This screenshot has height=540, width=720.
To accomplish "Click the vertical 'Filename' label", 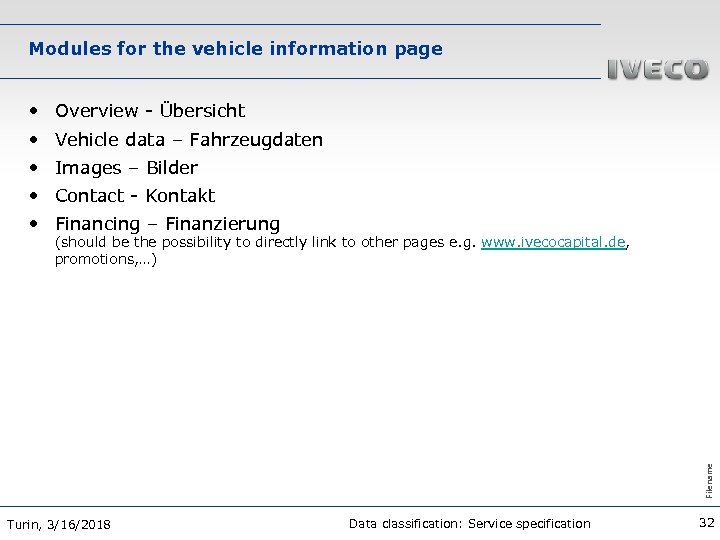I will pyautogui.click(x=709, y=481).
